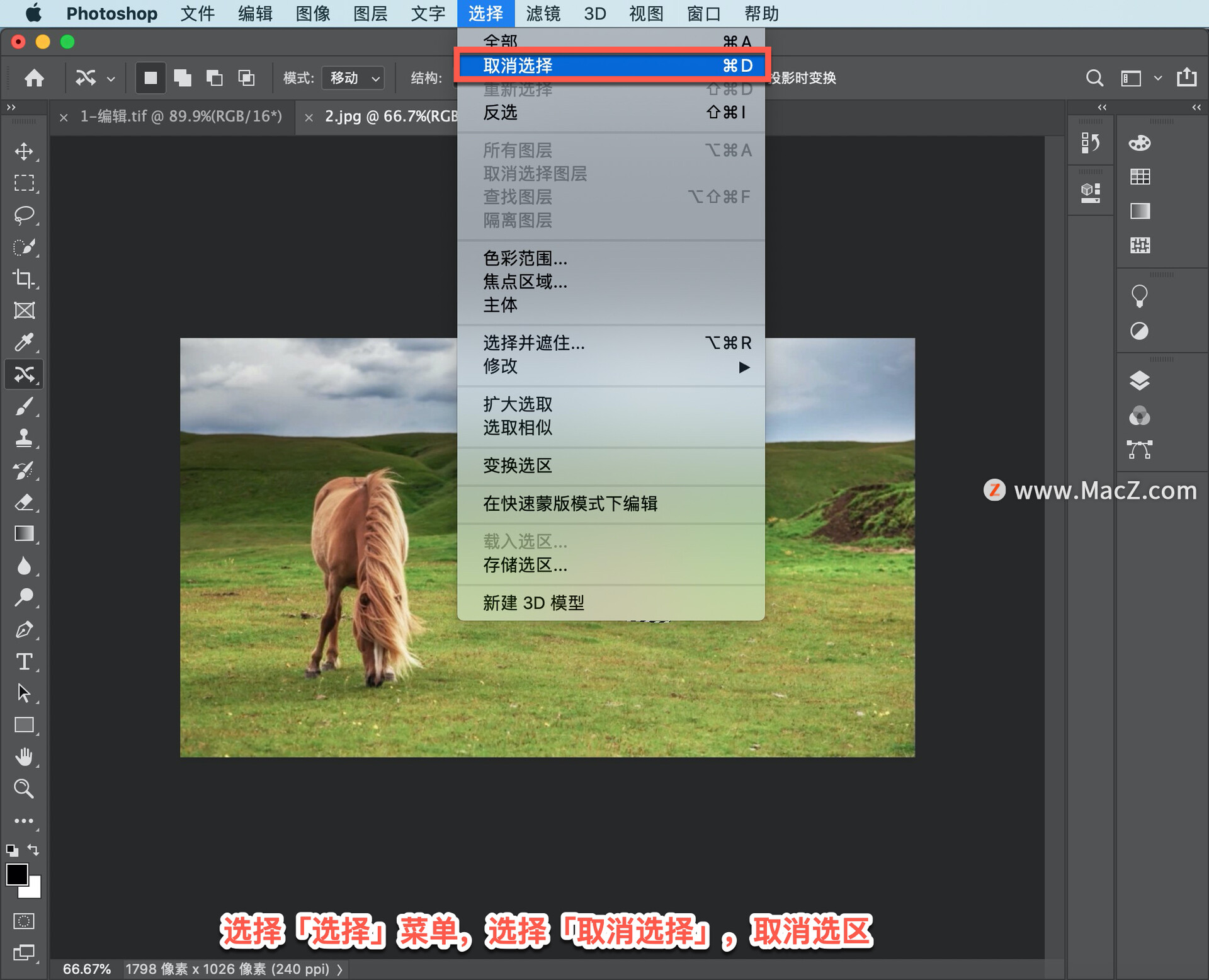Select the Crop tool
The image size is (1209, 980).
point(24,278)
